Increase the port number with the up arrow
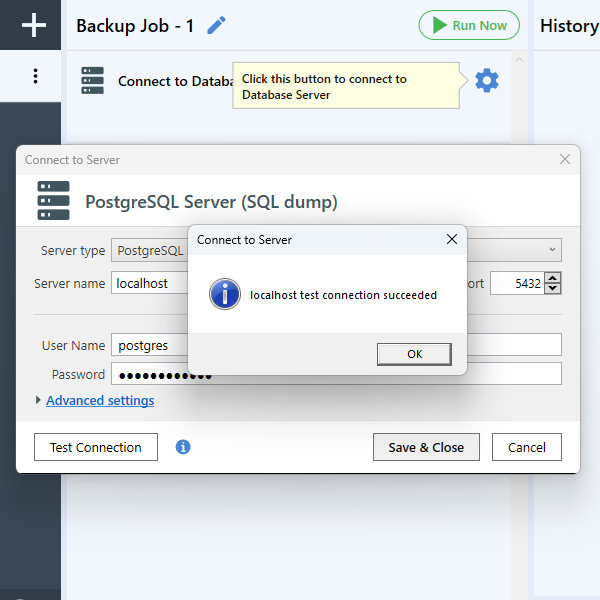Screen dimensions: 600x600 pos(553,278)
